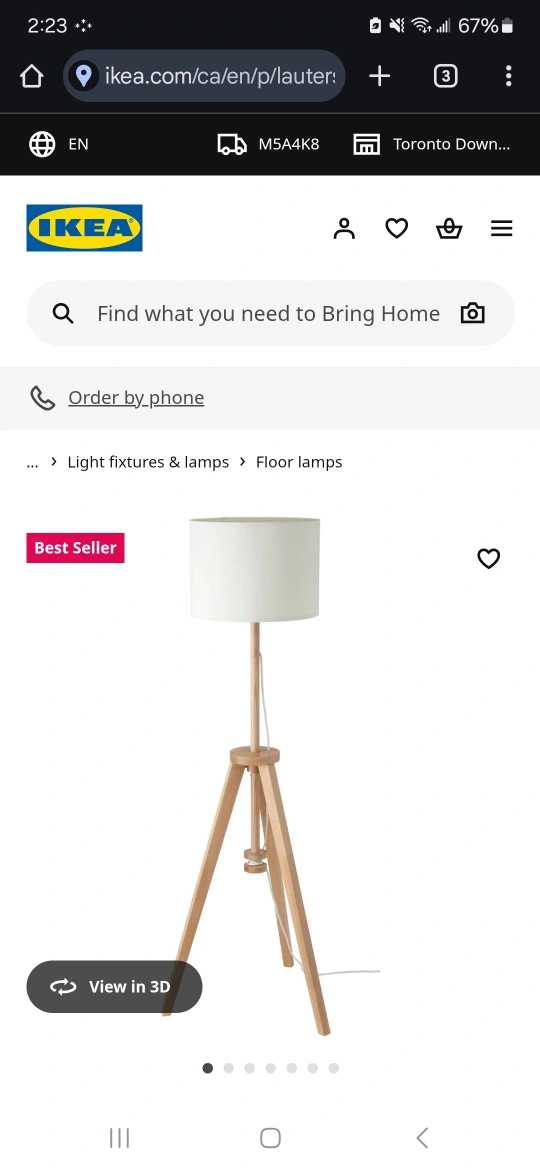Focus the Find what you need search field
The height and width of the screenshot is (1170, 540).
pyautogui.click(x=270, y=313)
